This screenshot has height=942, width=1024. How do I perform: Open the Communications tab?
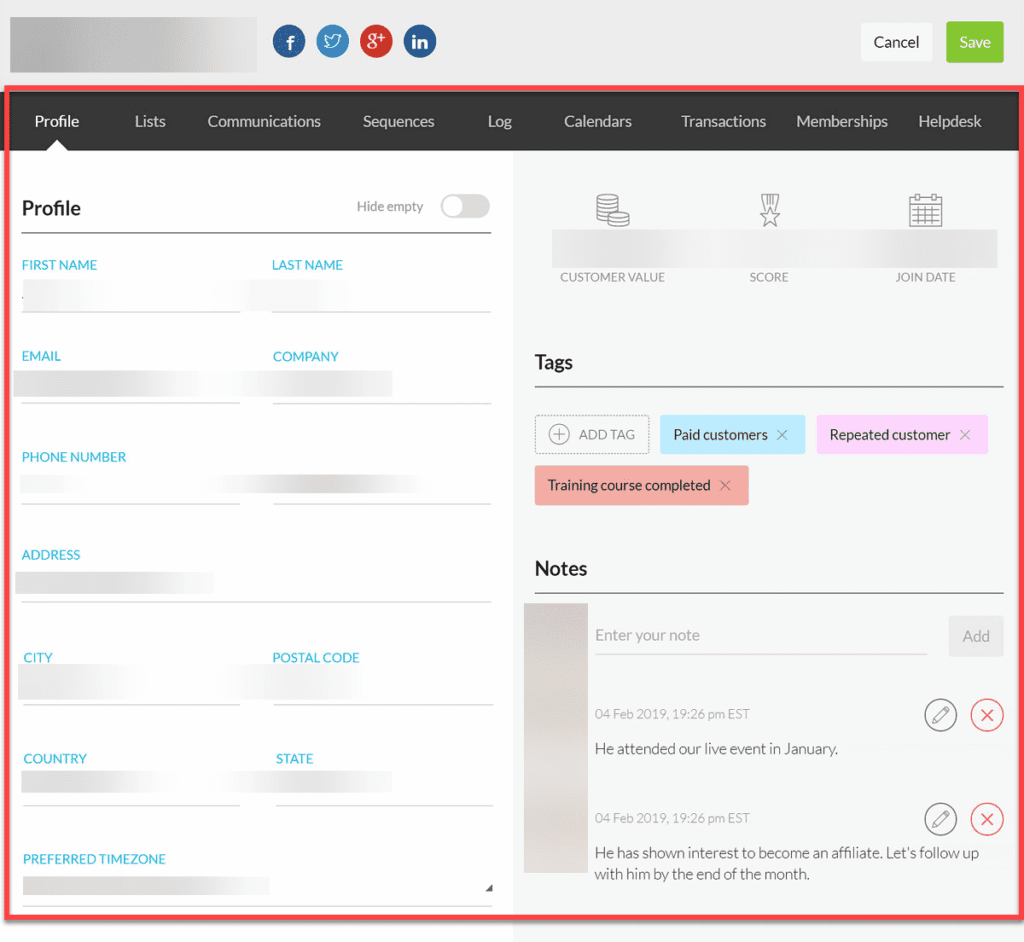pyautogui.click(x=264, y=122)
